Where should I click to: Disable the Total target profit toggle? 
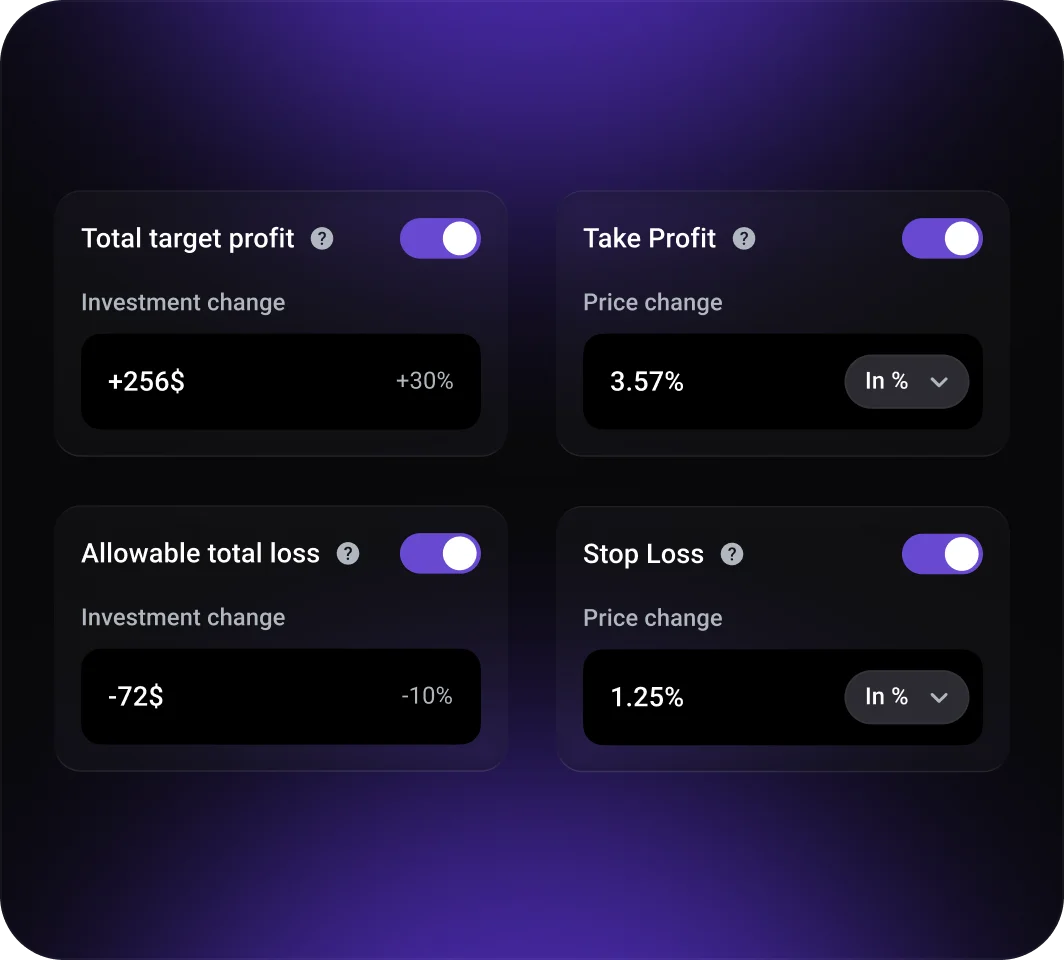(440, 239)
